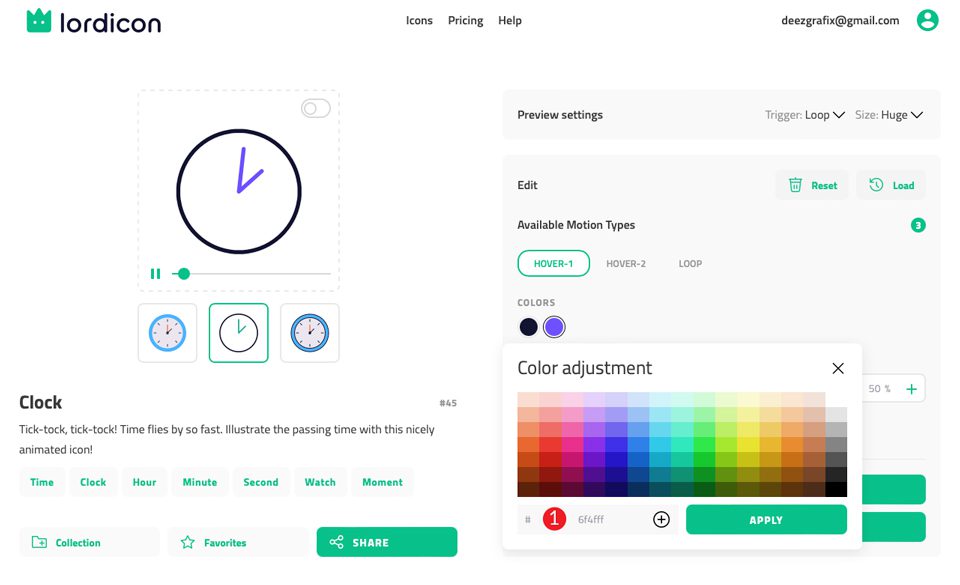Select the purple color swatch under COLORS
The image size is (960, 585).
coord(554,326)
